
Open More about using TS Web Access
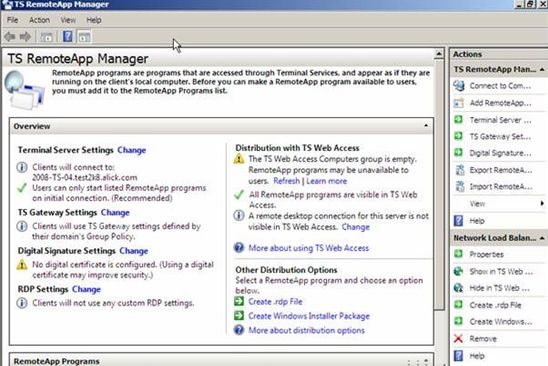308,248
